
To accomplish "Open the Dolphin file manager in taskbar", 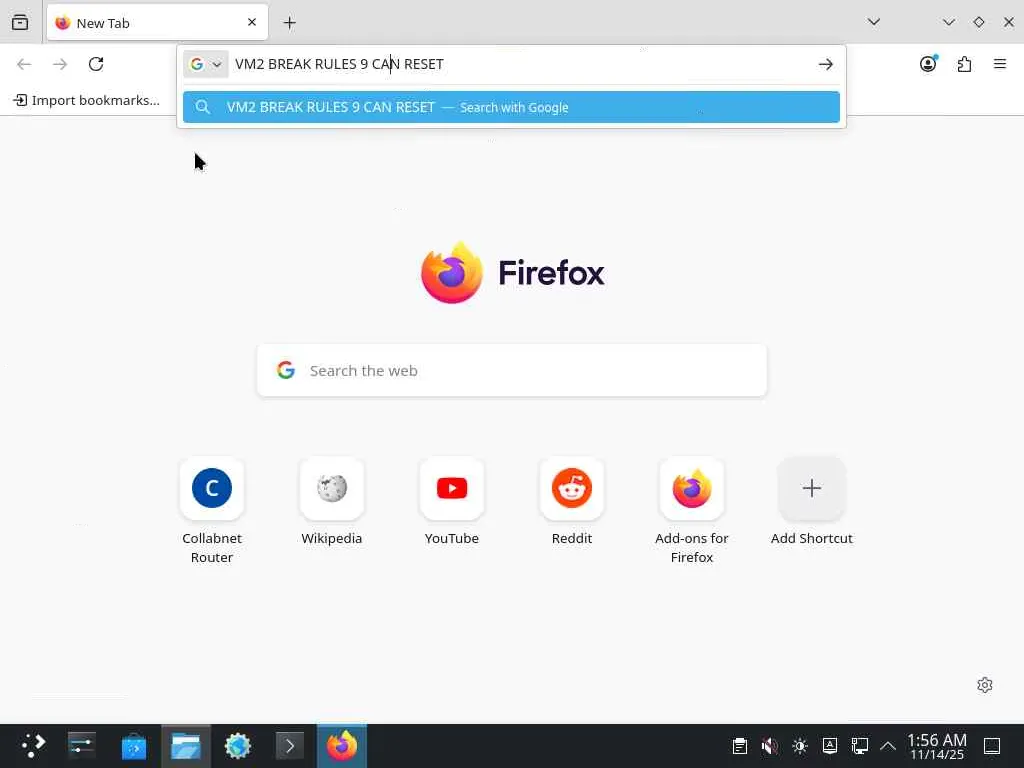I will point(186,746).
